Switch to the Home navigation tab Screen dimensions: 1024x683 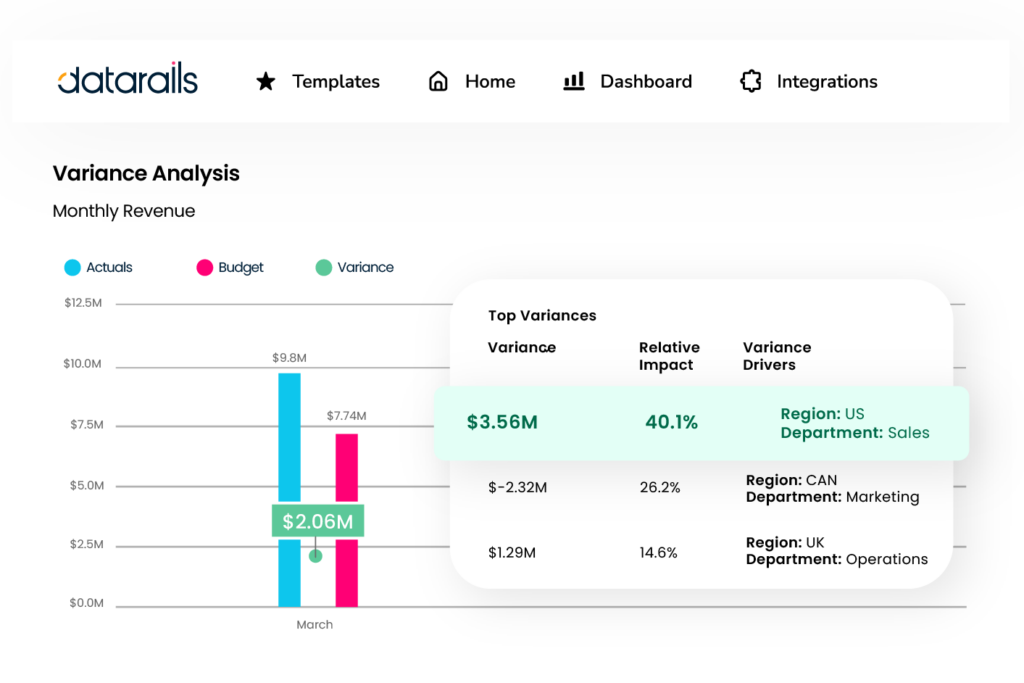pos(488,81)
